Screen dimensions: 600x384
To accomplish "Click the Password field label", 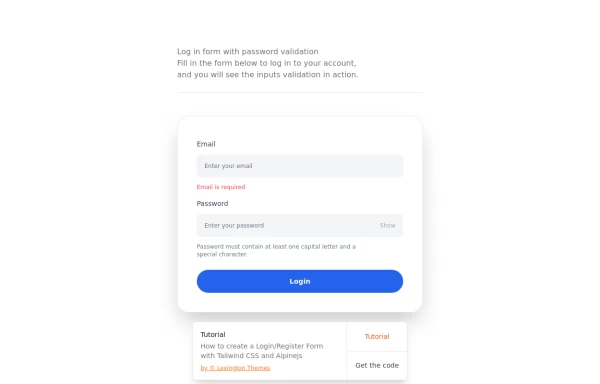I will [212, 204].
